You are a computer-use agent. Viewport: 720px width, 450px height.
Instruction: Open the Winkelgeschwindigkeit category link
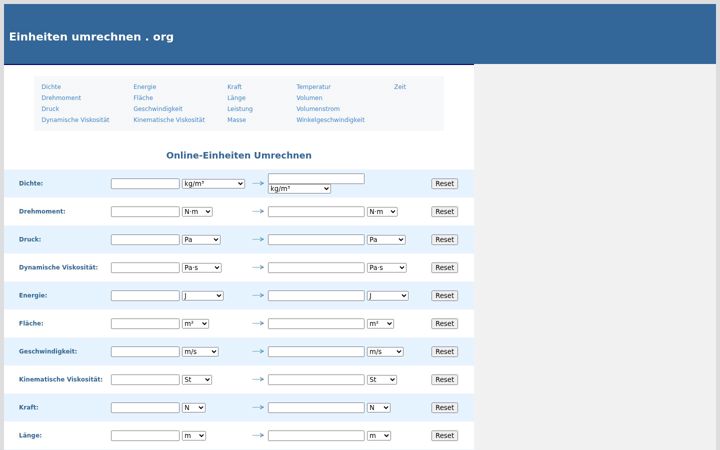330,120
